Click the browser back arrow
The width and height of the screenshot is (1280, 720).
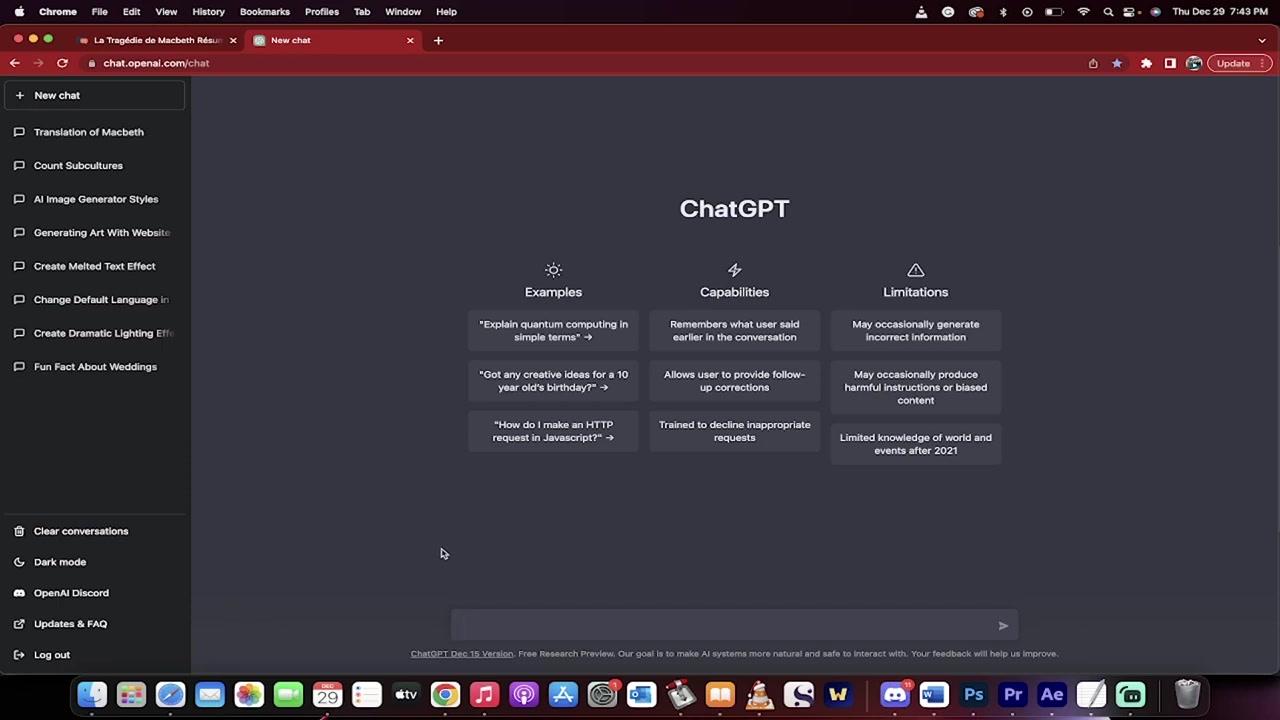tap(15, 63)
